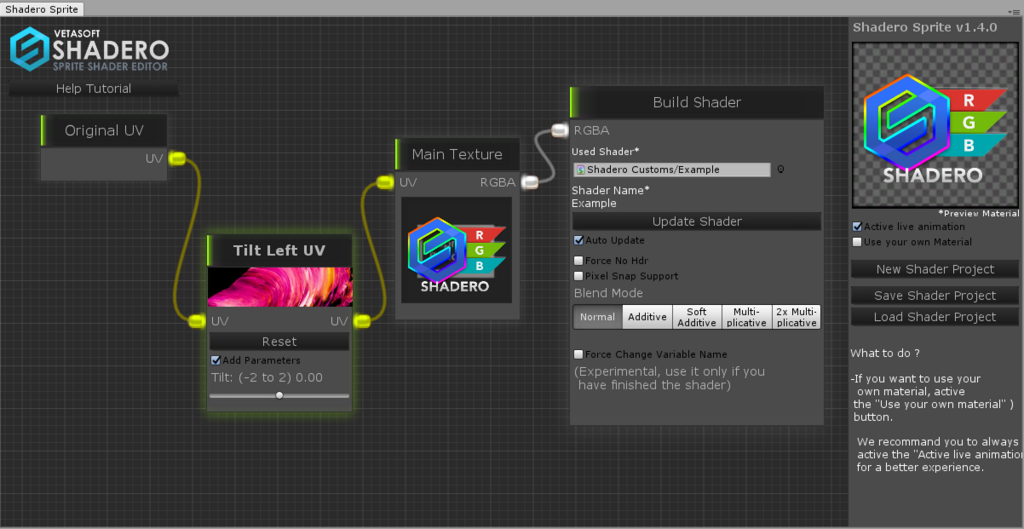The width and height of the screenshot is (1024, 529).
Task: Click the Tilt: (-2 to 2) 0.00 label
Action: click(266, 378)
